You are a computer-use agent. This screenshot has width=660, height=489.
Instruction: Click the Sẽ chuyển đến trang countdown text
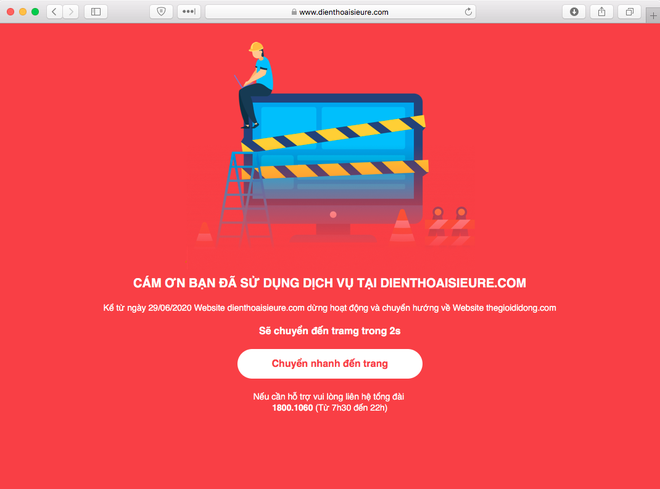(x=330, y=331)
